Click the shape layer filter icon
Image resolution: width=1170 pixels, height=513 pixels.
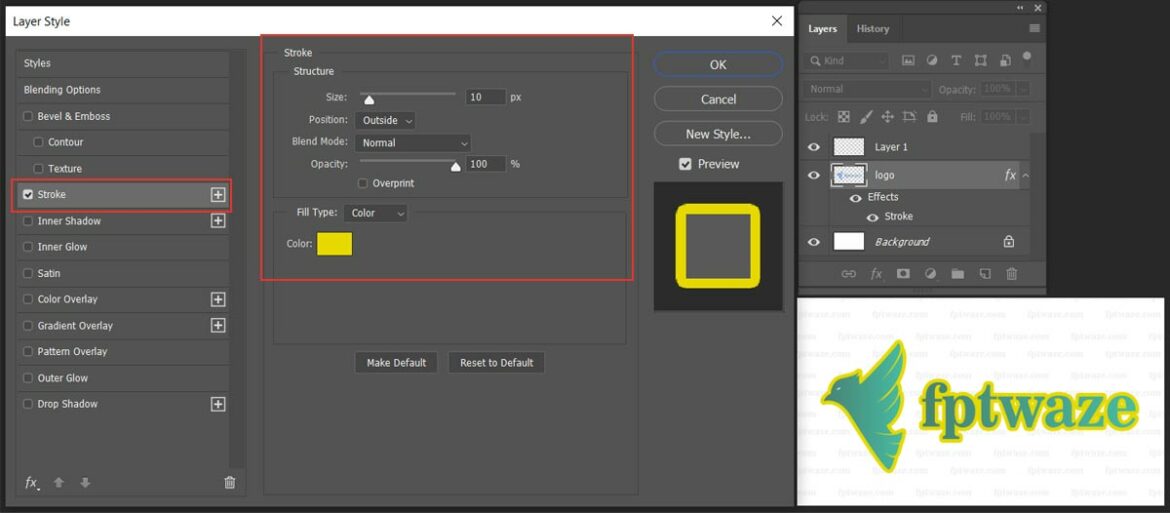tap(980, 61)
